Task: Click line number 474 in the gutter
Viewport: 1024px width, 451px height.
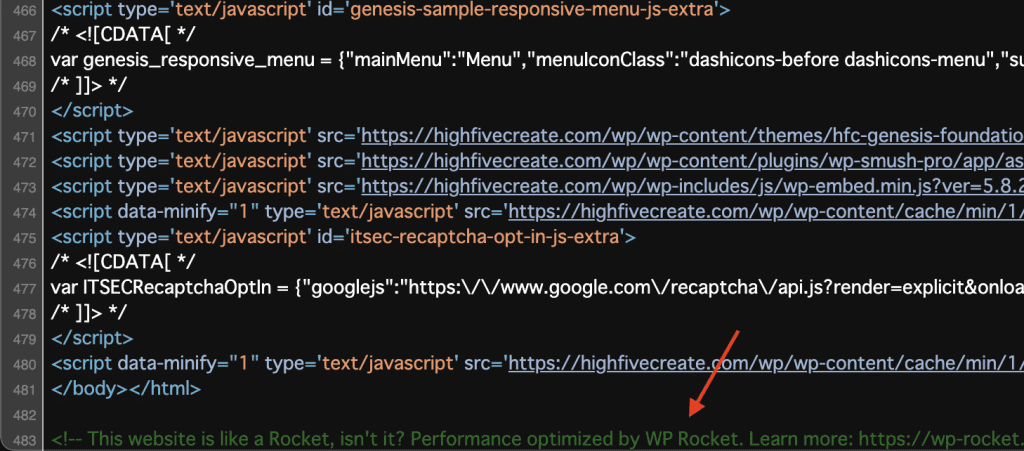Action: pyautogui.click(x=24, y=213)
